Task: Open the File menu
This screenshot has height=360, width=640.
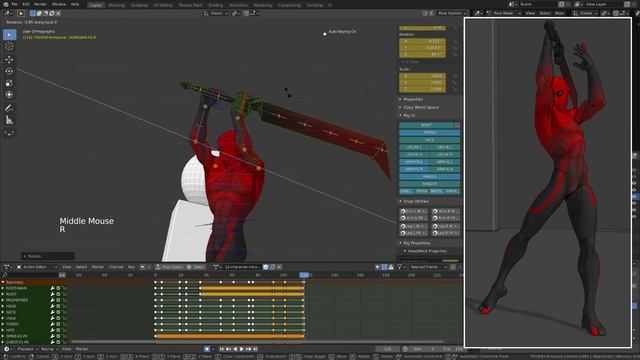Action: tap(15, 4)
